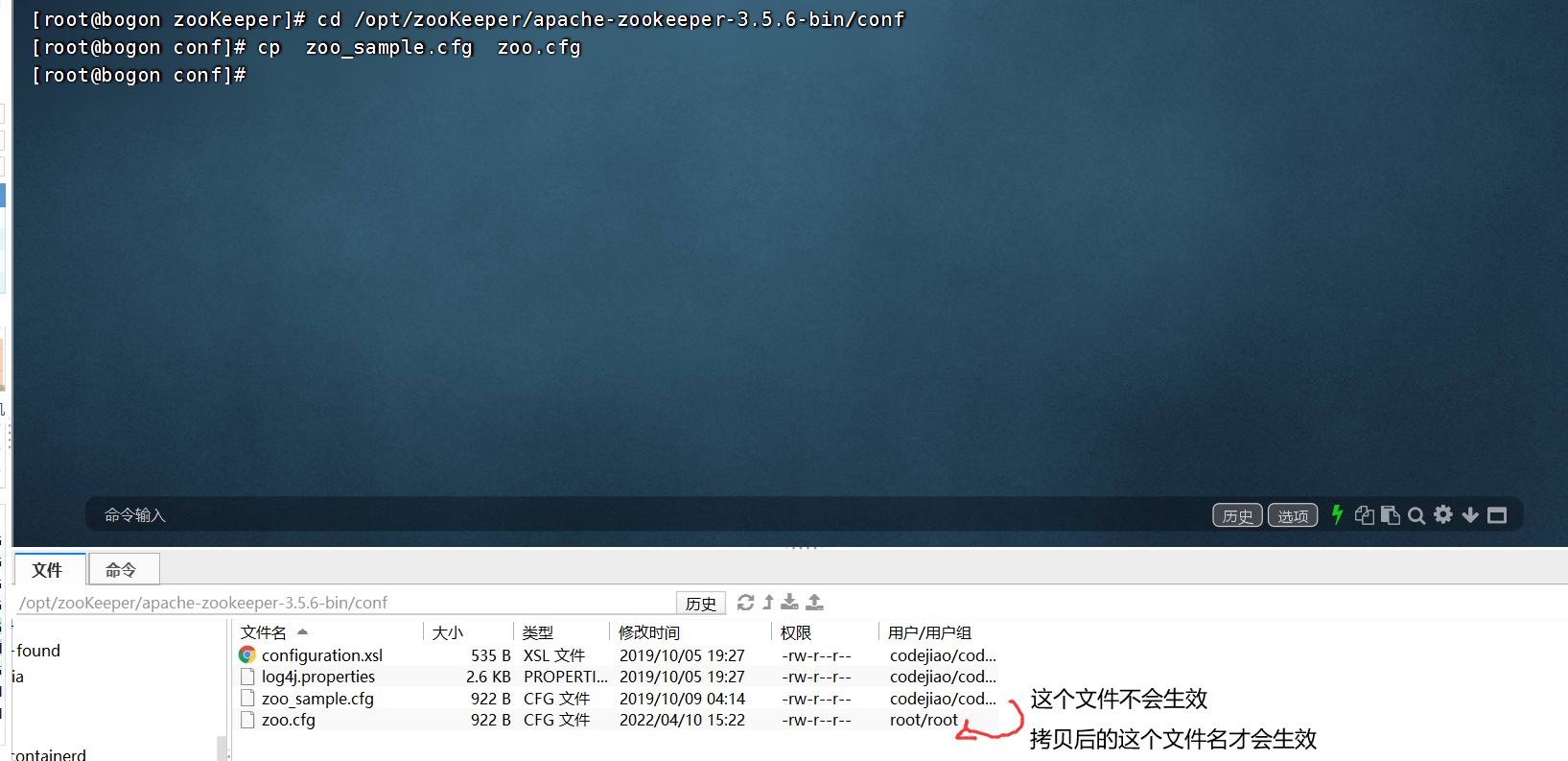
Task: Click the 历史 button beside path field
Action: pos(701,603)
